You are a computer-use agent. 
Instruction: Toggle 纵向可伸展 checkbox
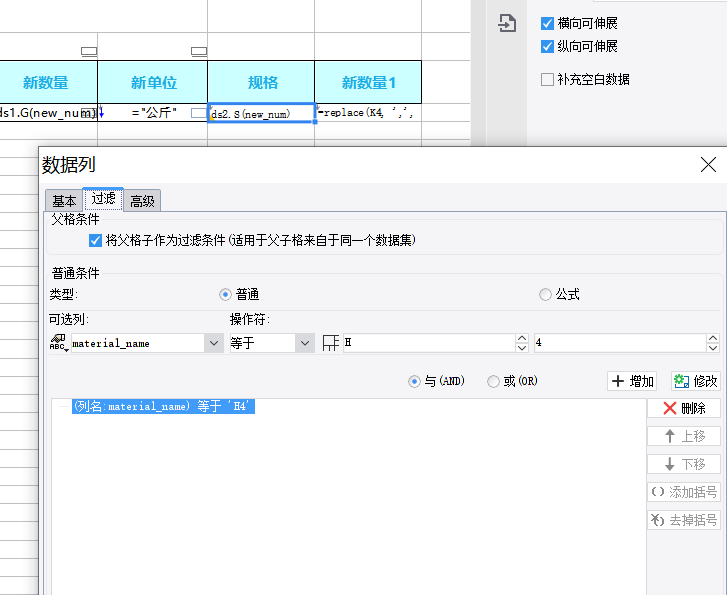click(x=547, y=46)
